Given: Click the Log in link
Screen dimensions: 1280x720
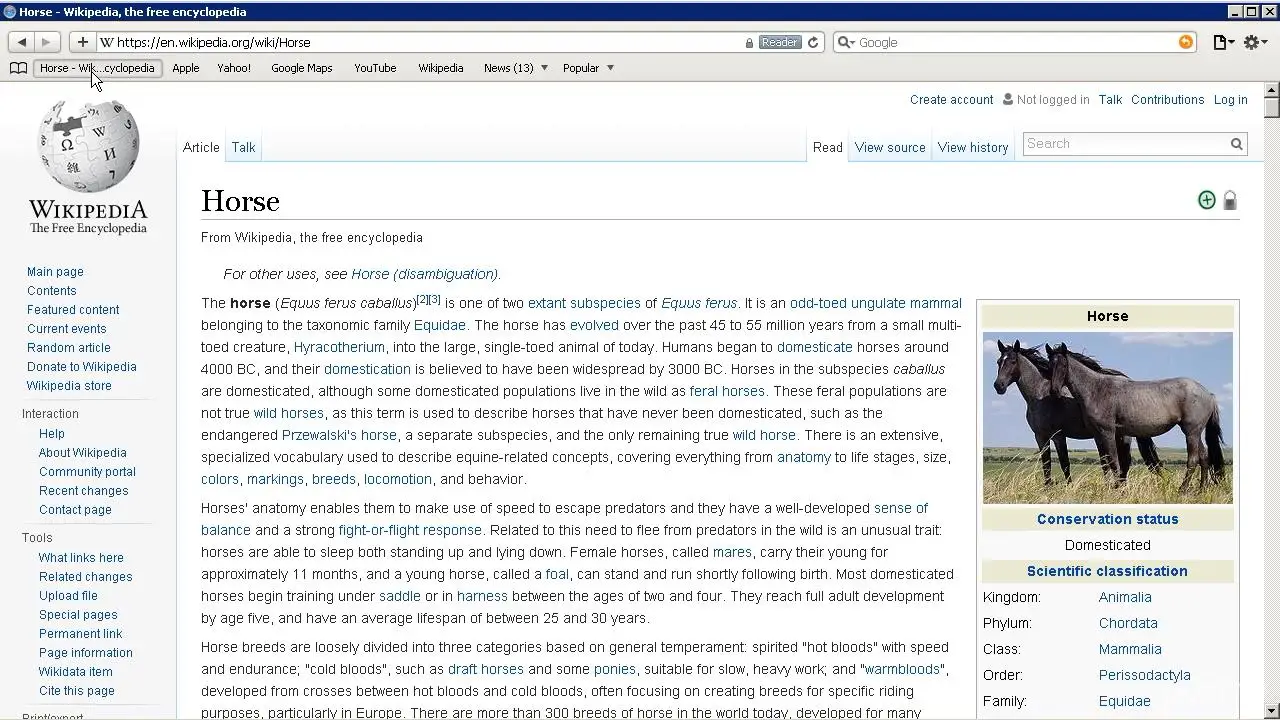Looking at the screenshot, I should [1230, 99].
